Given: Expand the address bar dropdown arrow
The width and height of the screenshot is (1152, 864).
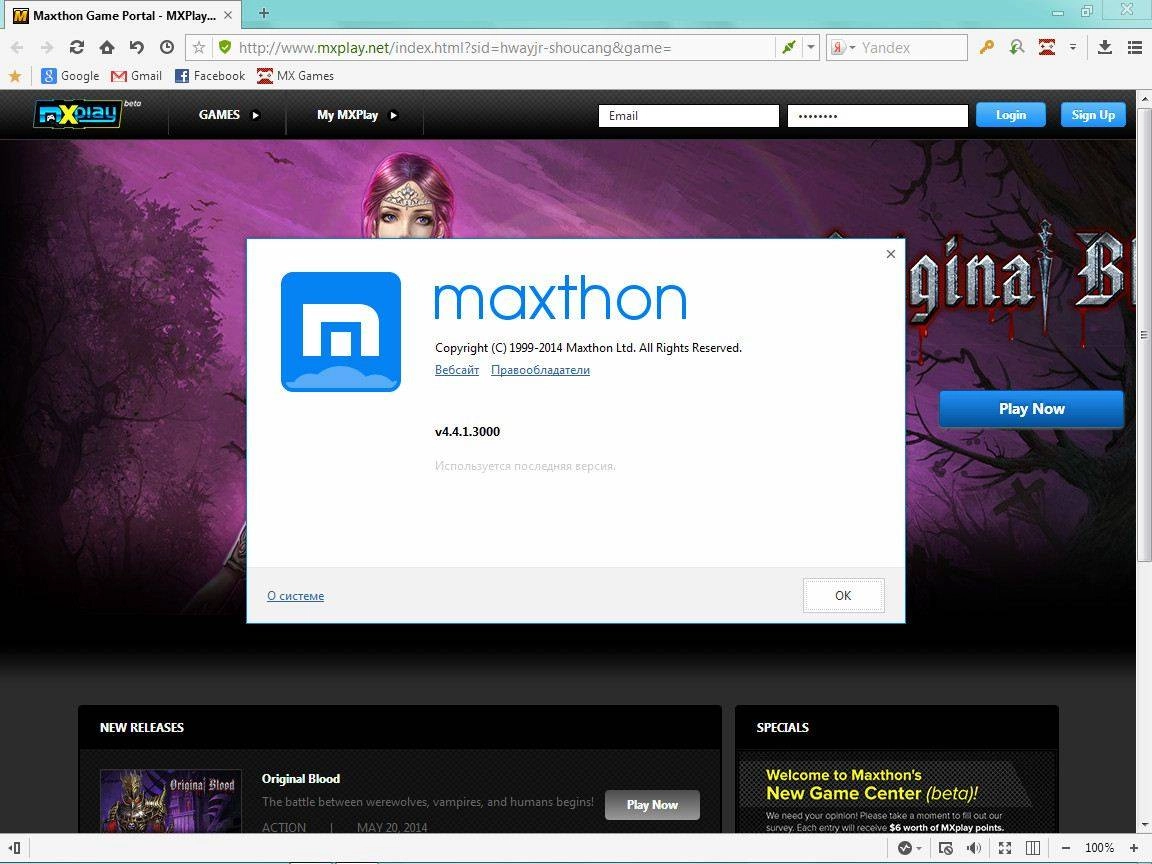Looking at the screenshot, I should pos(811,48).
